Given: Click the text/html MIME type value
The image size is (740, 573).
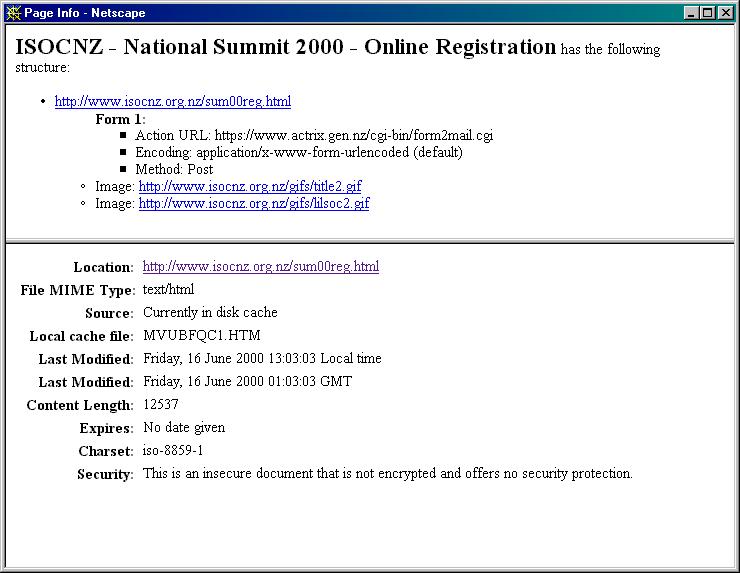Looking at the screenshot, I should point(168,290).
